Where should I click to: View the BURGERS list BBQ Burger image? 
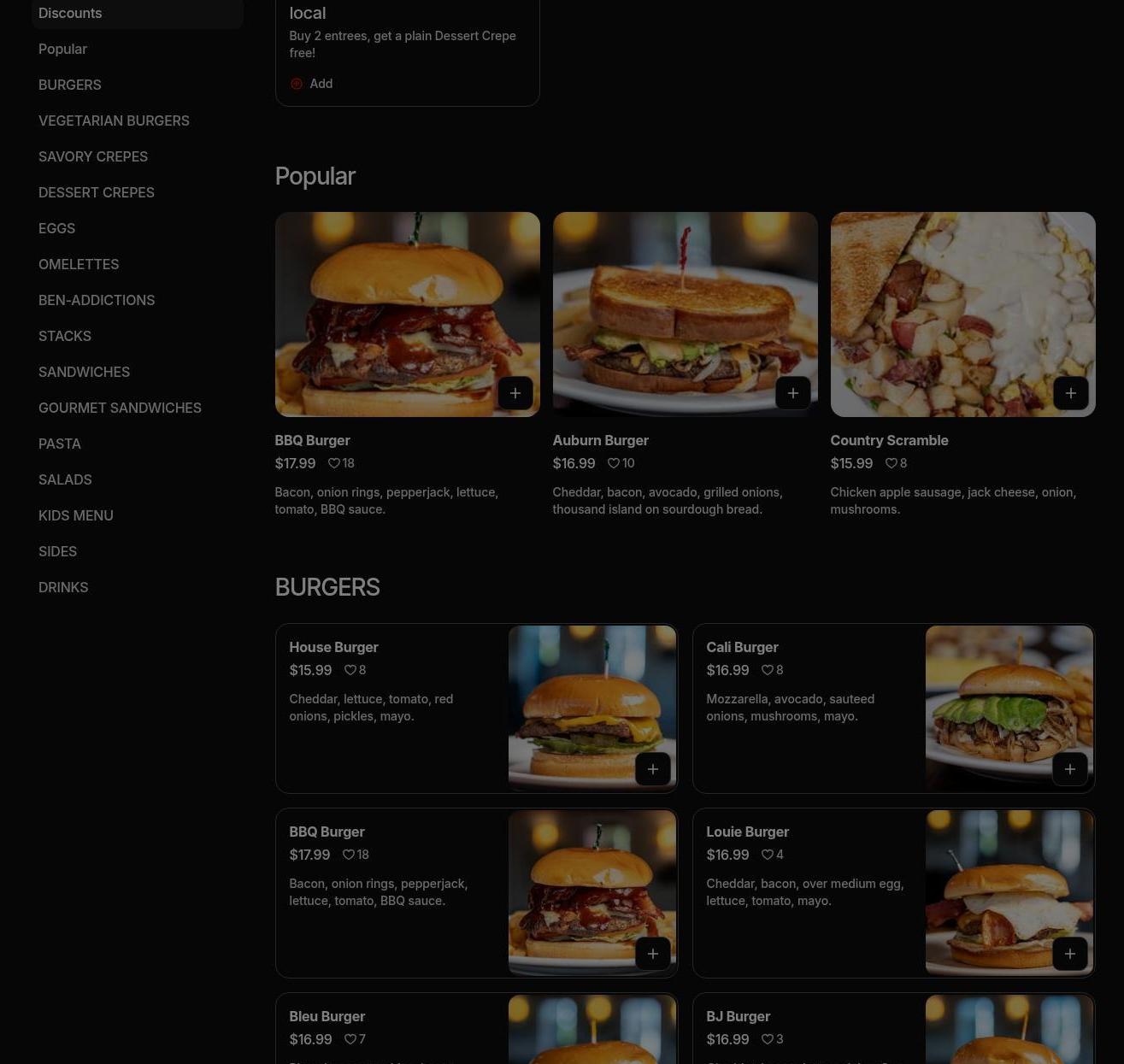pyautogui.click(x=592, y=893)
